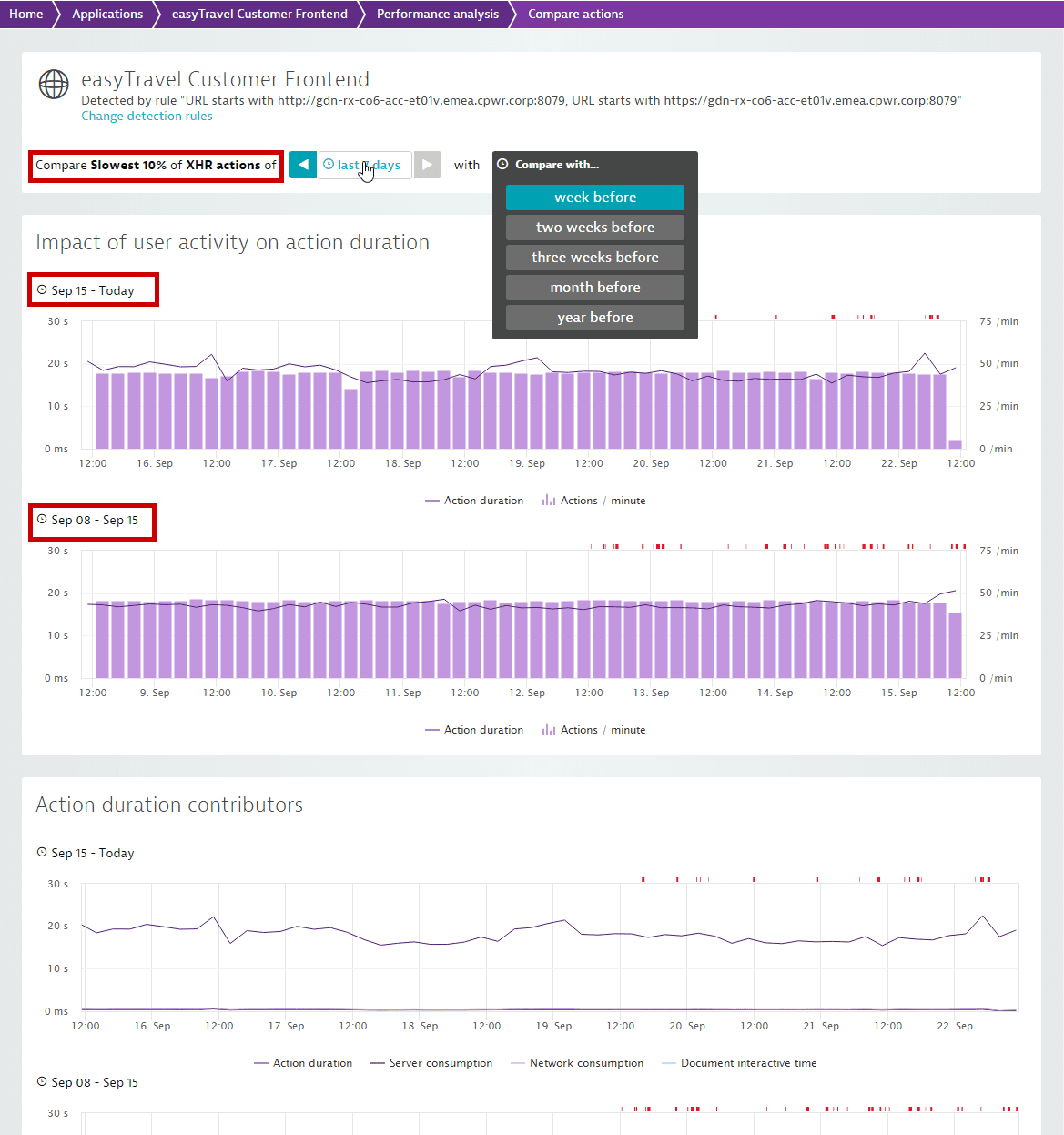
Task: Click the "13. Sep" axis label
Action: 651,693
